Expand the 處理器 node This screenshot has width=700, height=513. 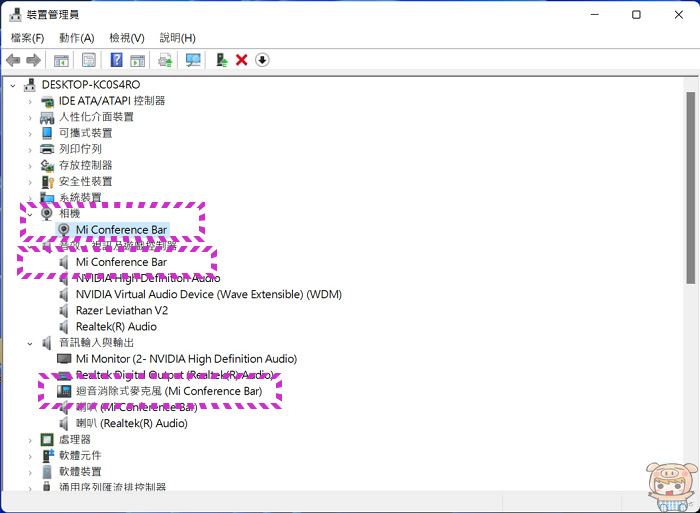point(30,441)
